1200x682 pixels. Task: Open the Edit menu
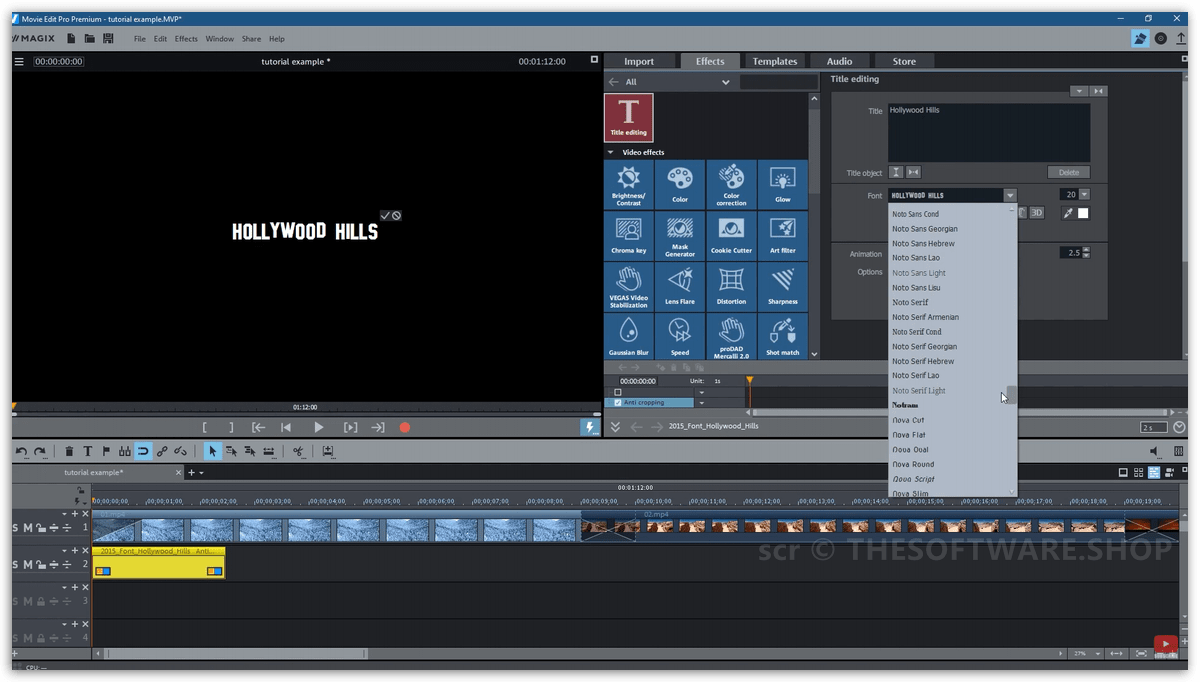point(160,39)
